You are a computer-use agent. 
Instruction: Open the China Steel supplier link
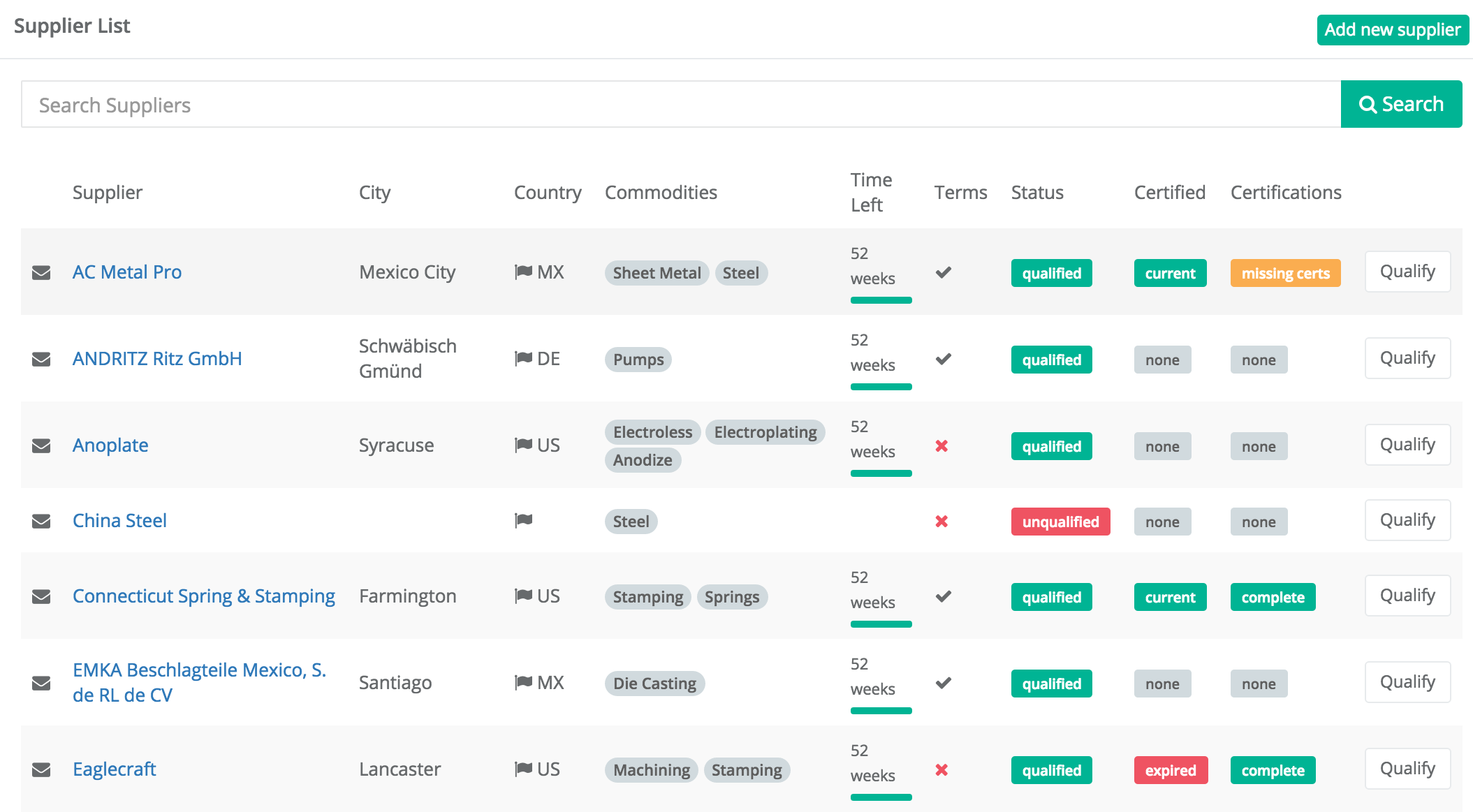(x=119, y=520)
